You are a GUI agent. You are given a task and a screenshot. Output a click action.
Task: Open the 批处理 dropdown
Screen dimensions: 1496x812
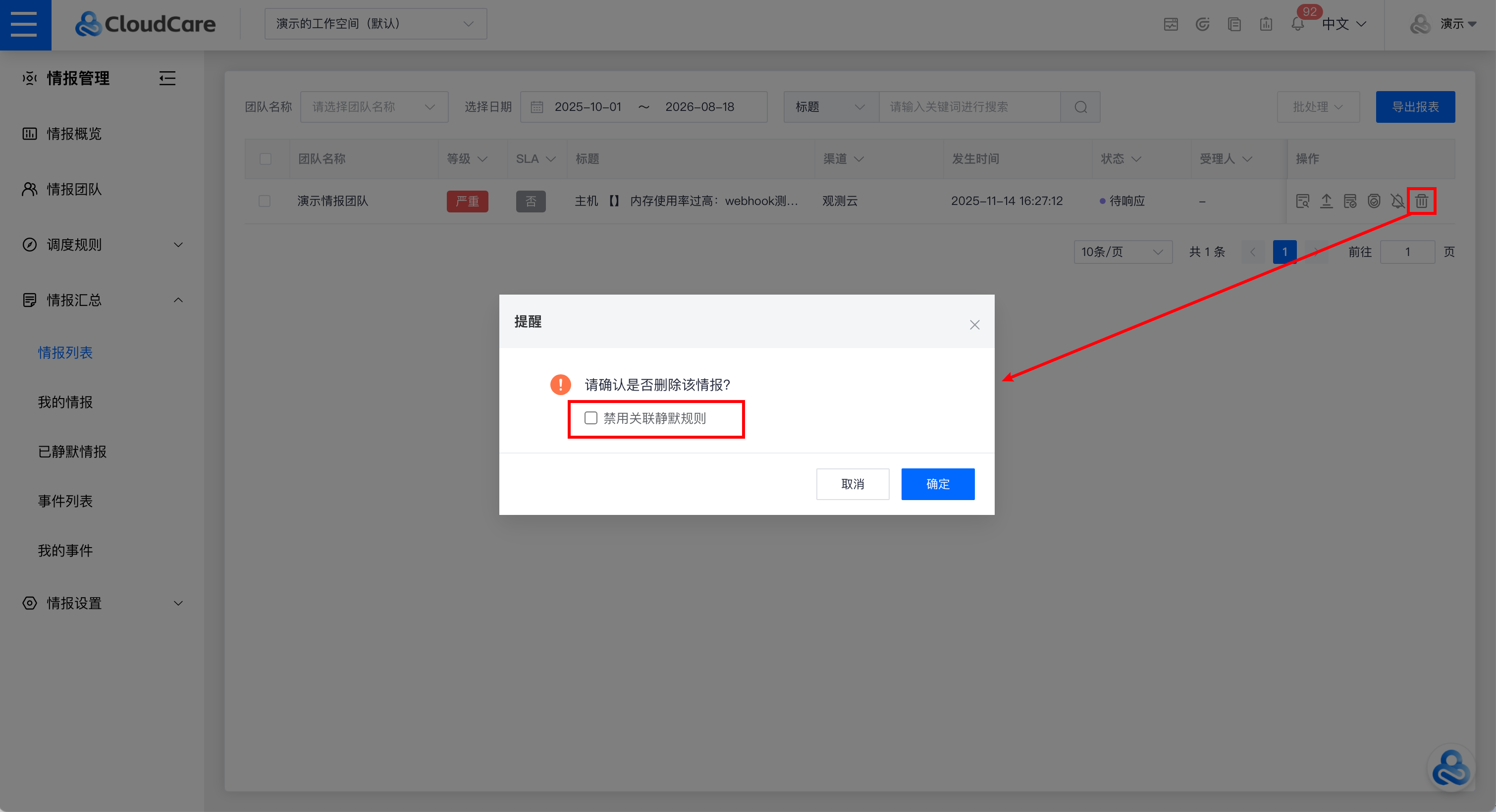pos(1318,107)
